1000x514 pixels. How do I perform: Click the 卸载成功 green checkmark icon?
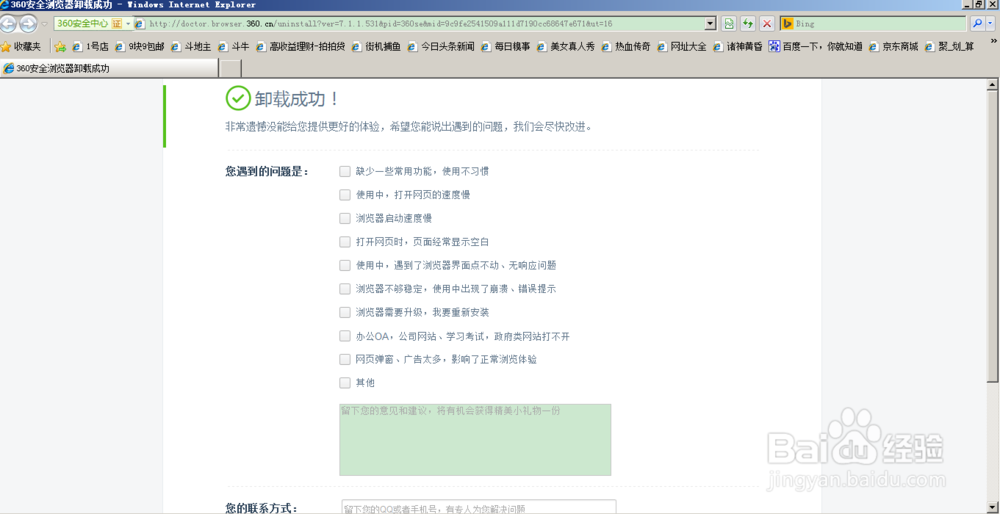point(238,98)
